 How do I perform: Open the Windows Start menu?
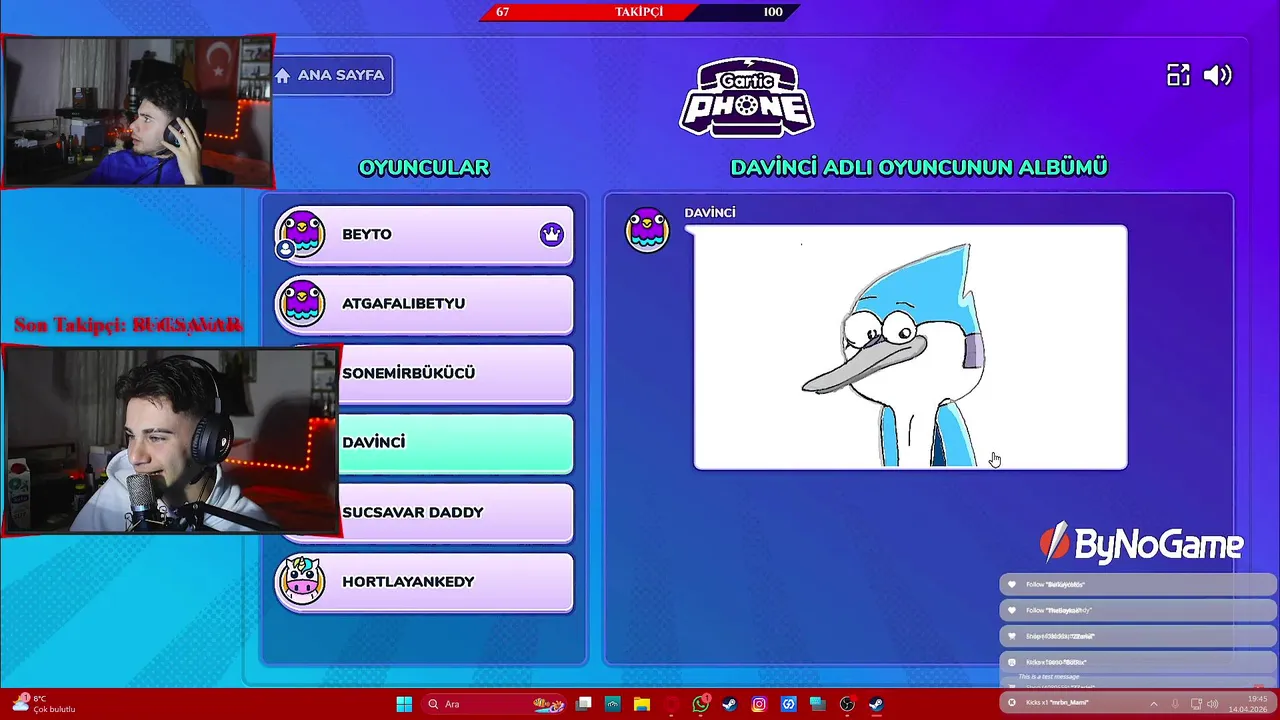[x=404, y=704]
